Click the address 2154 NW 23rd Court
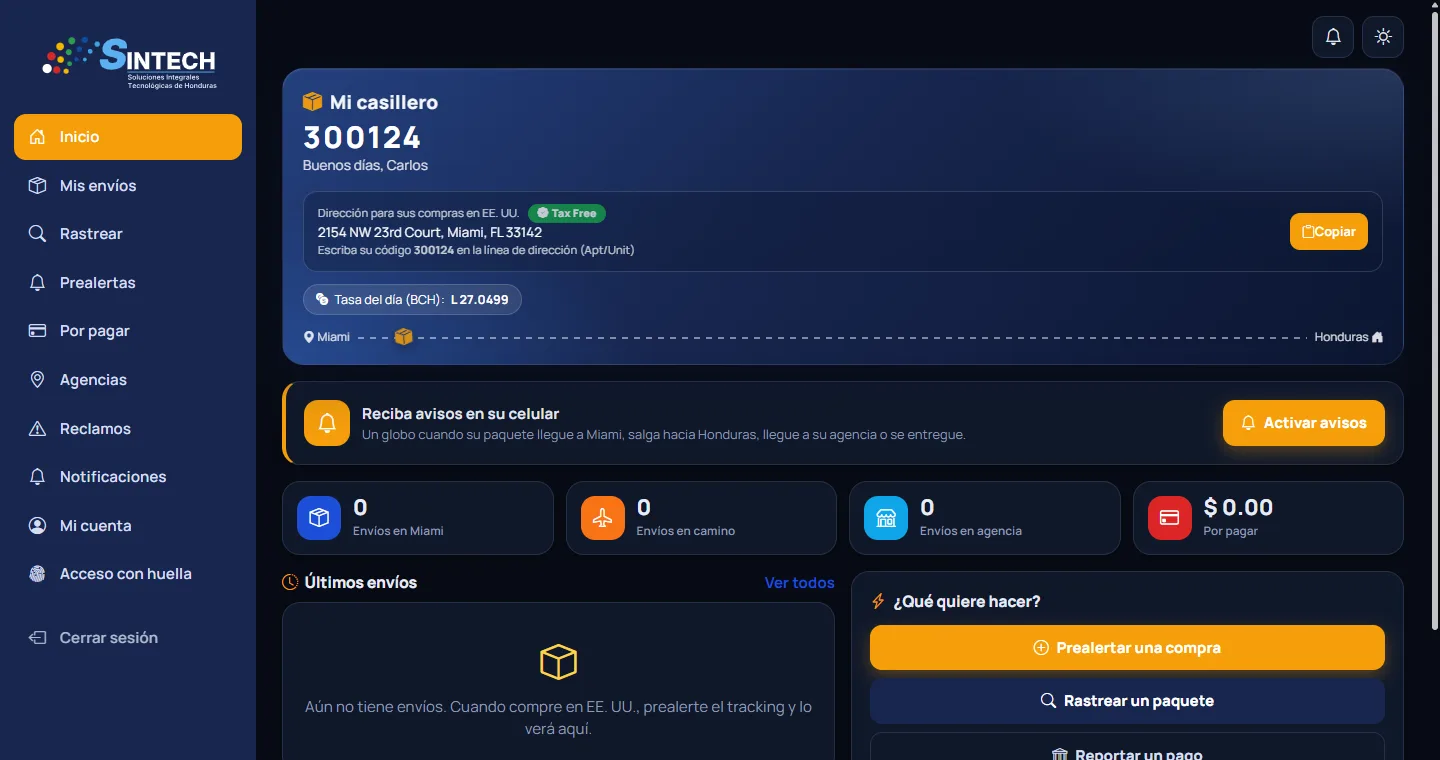This screenshot has width=1440, height=760. pyautogui.click(x=430, y=232)
